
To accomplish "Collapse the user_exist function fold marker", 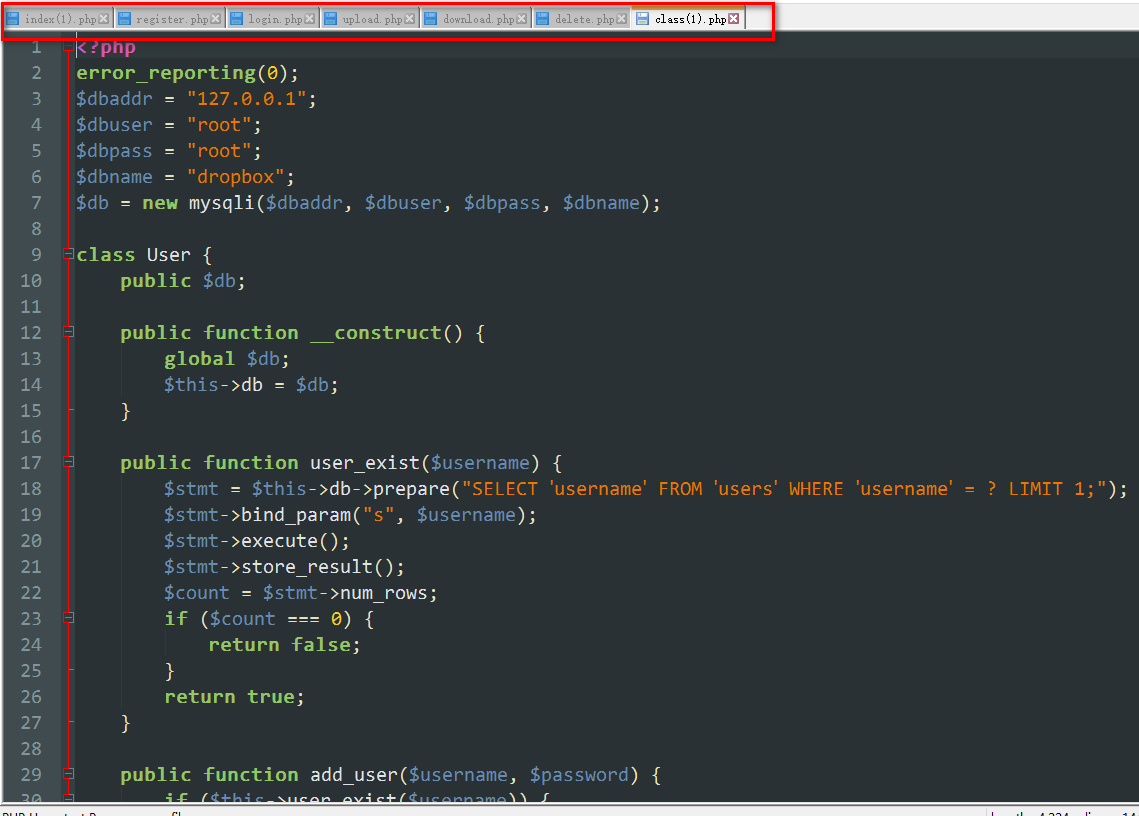I will tap(68, 462).
